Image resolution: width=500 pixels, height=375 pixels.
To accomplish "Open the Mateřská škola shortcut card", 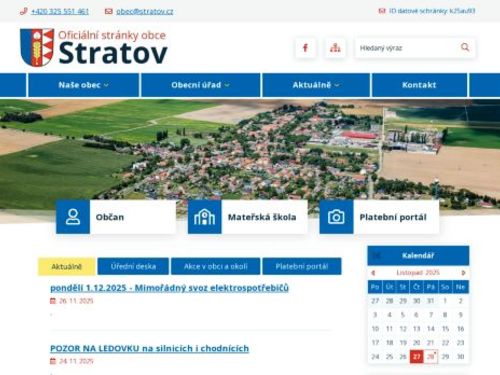I will [247, 217].
